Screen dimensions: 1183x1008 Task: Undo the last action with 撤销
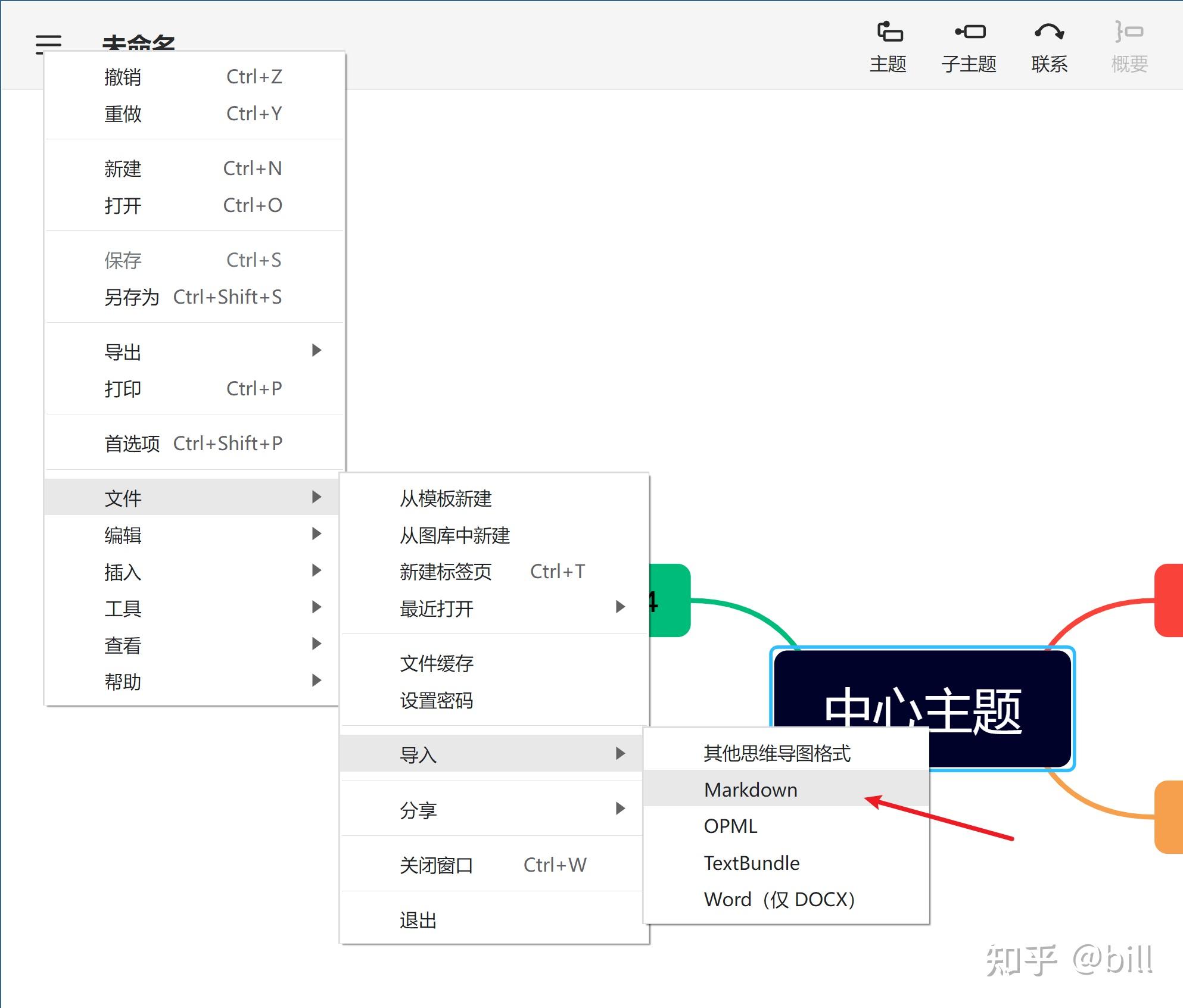(x=123, y=76)
